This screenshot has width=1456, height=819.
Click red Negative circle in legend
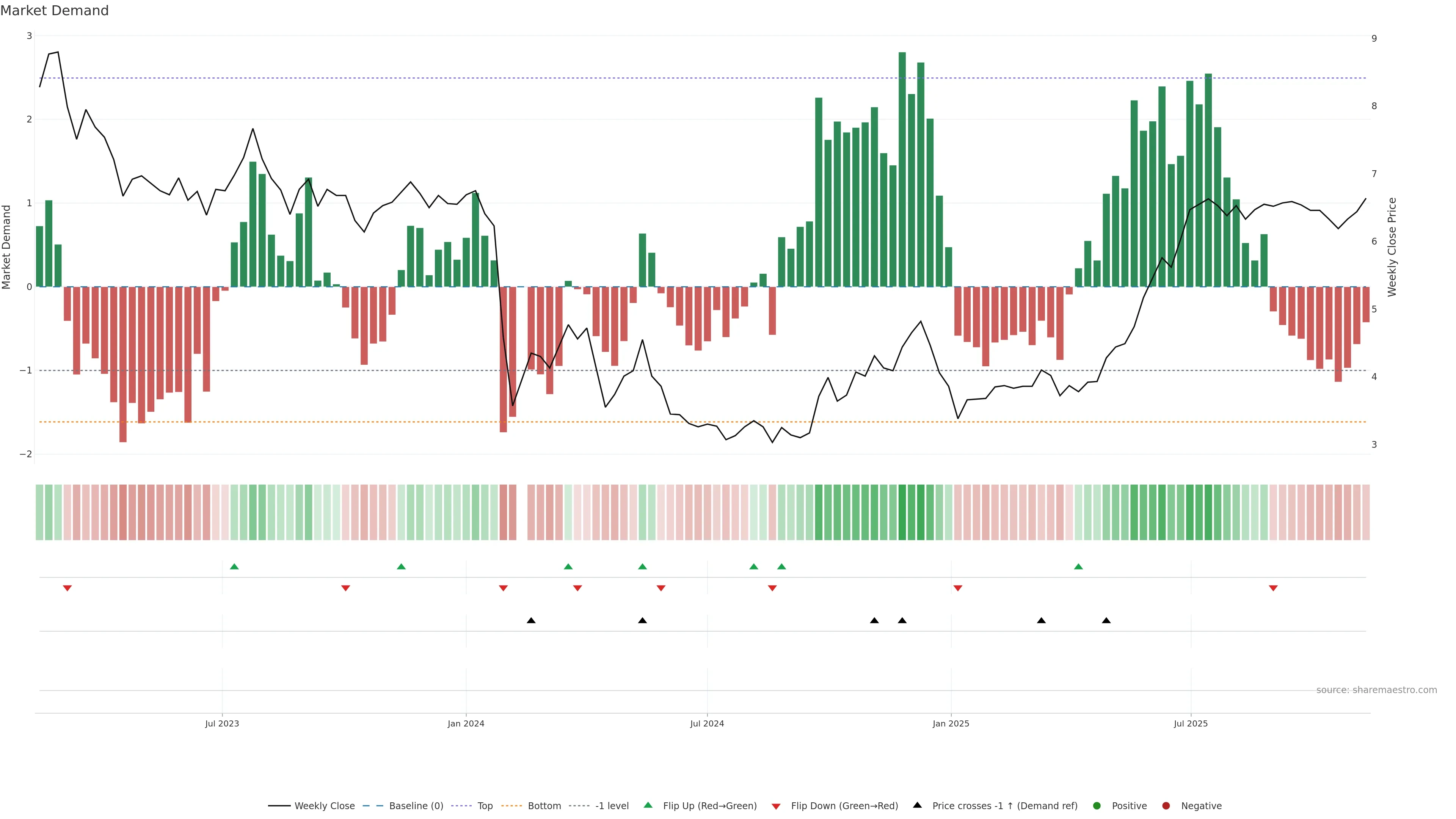[x=1166, y=805]
